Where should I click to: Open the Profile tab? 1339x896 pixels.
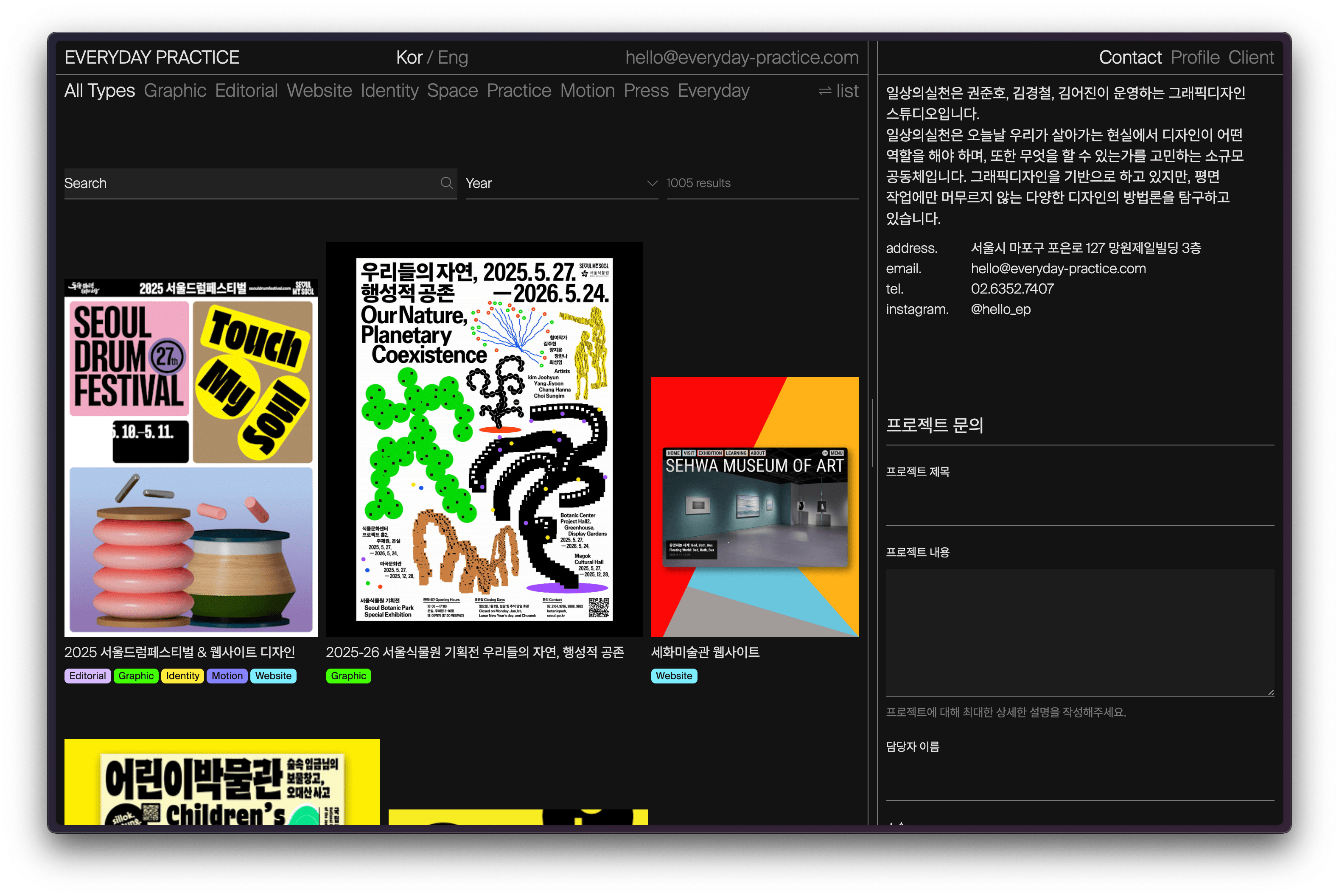click(x=1194, y=57)
